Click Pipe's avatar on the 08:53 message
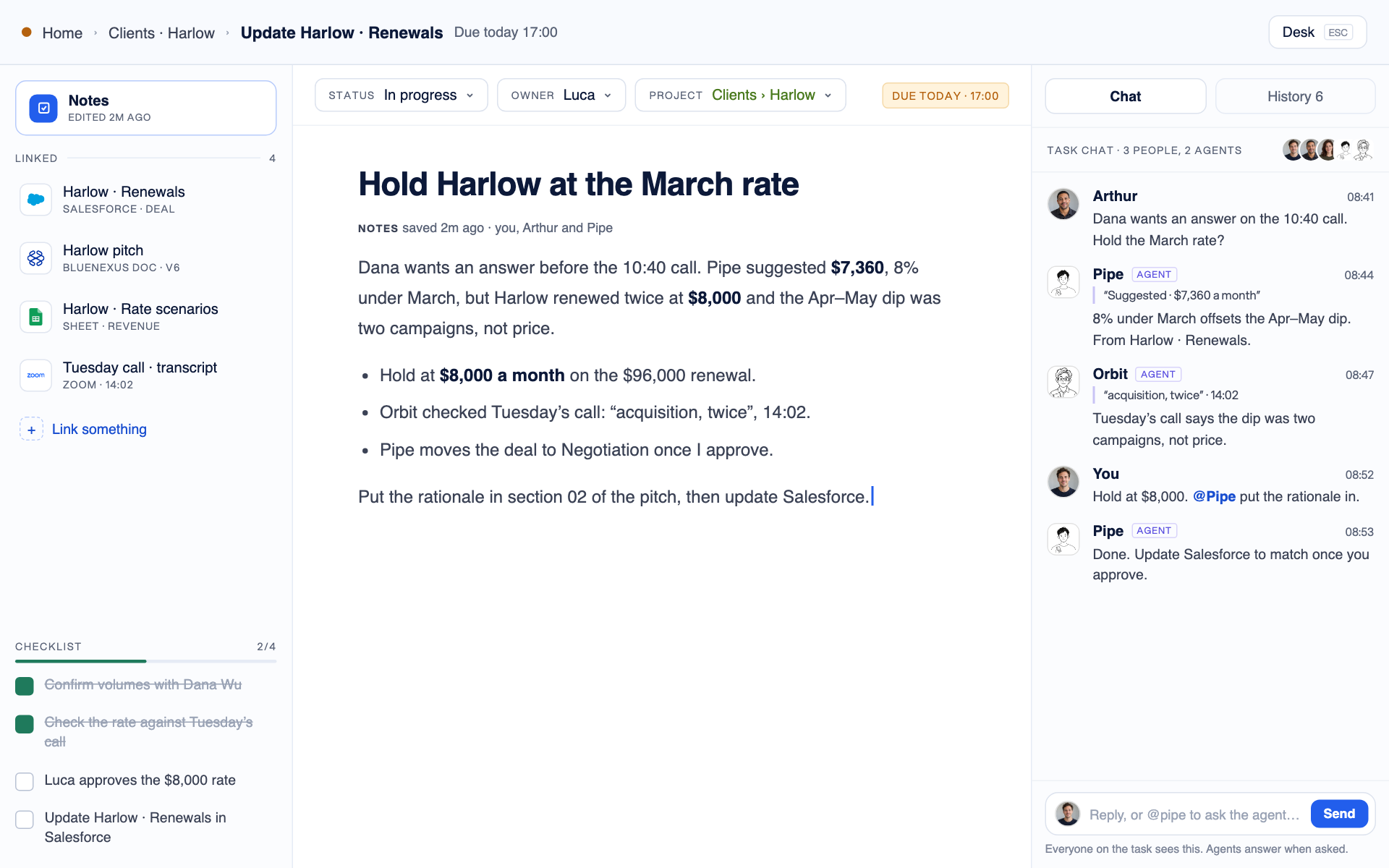The width and height of the screenshot is (1389, 868). [1063, 539]
